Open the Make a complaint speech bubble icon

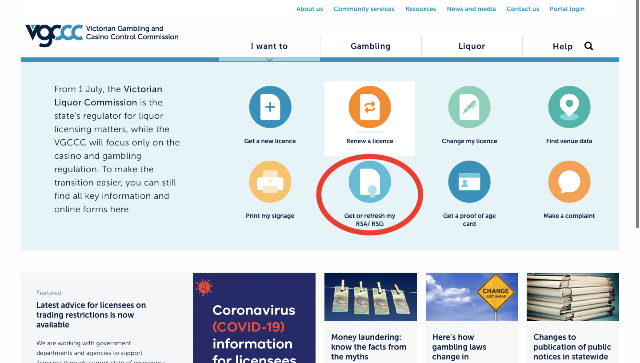(569, 182)
